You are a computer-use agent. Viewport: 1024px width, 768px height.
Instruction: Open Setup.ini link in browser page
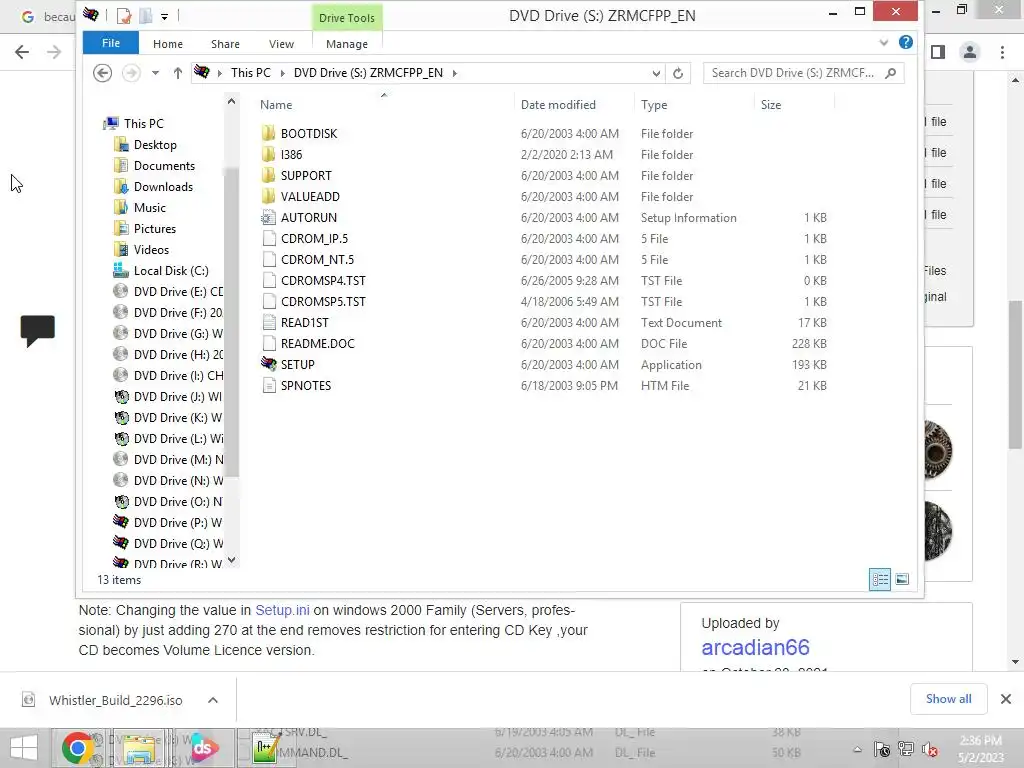[x=282, y=610]
